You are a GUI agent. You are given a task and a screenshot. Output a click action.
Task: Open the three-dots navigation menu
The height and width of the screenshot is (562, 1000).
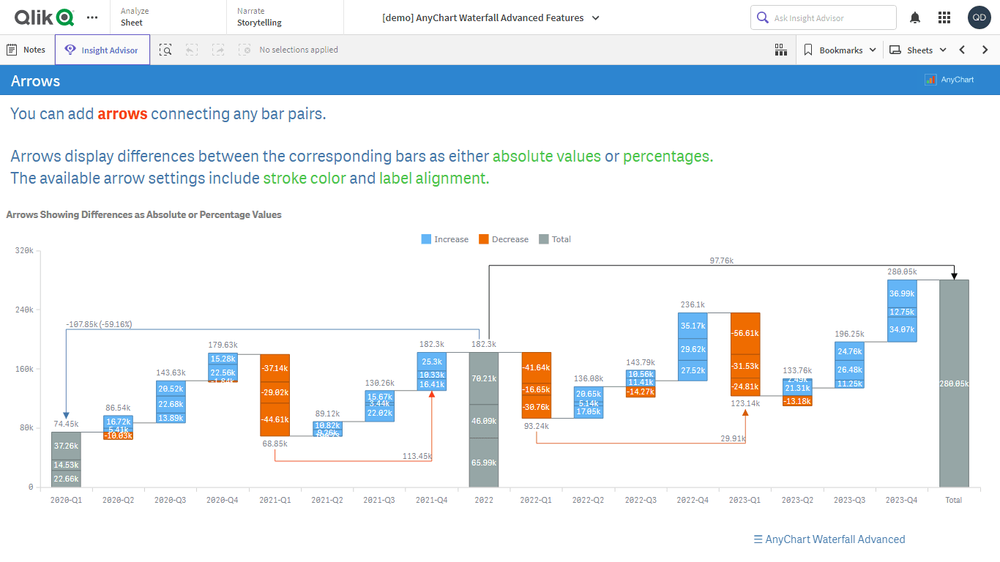(x=93, y=18)
